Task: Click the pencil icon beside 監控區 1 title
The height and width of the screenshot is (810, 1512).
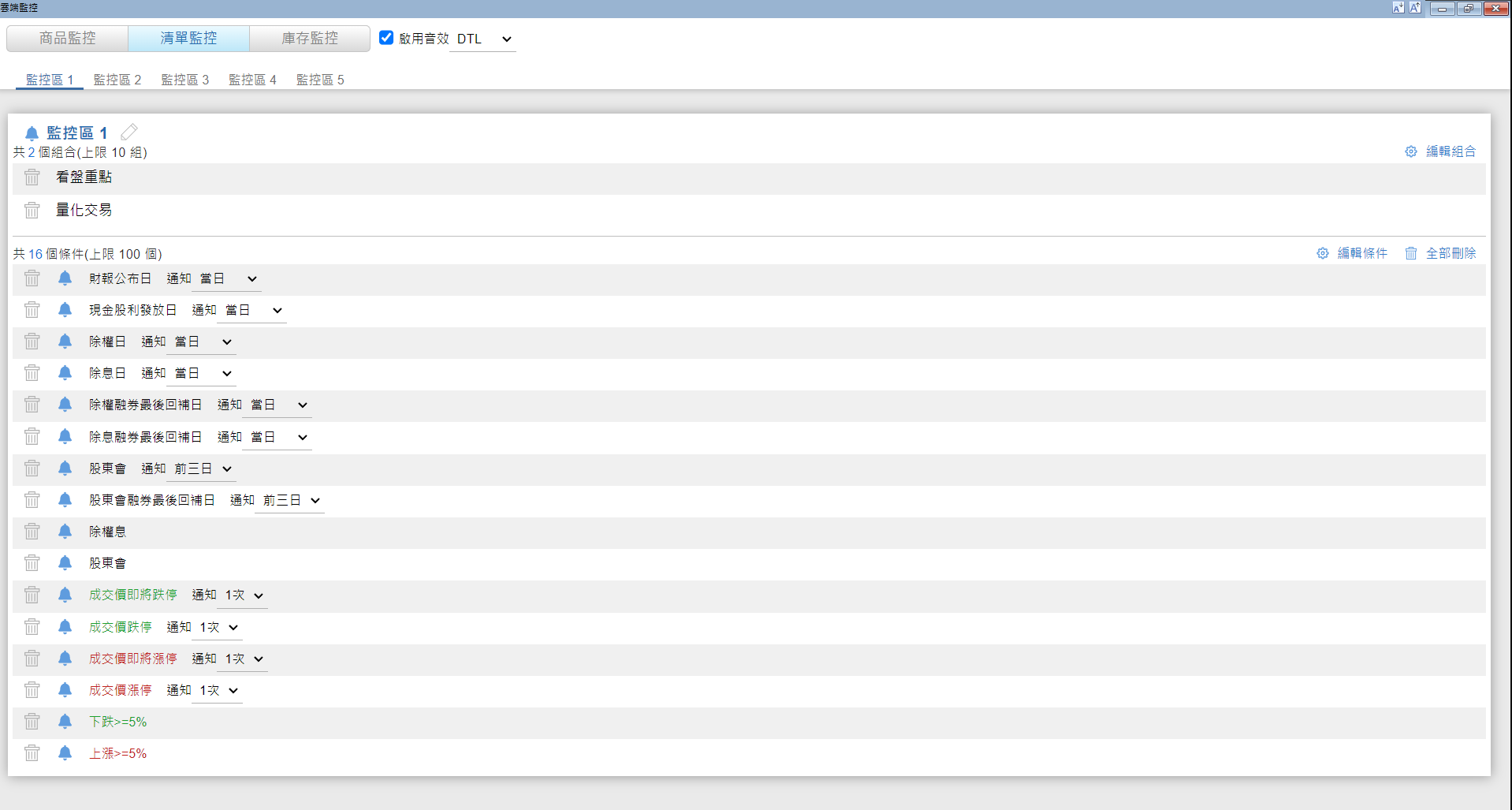Action: pos(129,133)
